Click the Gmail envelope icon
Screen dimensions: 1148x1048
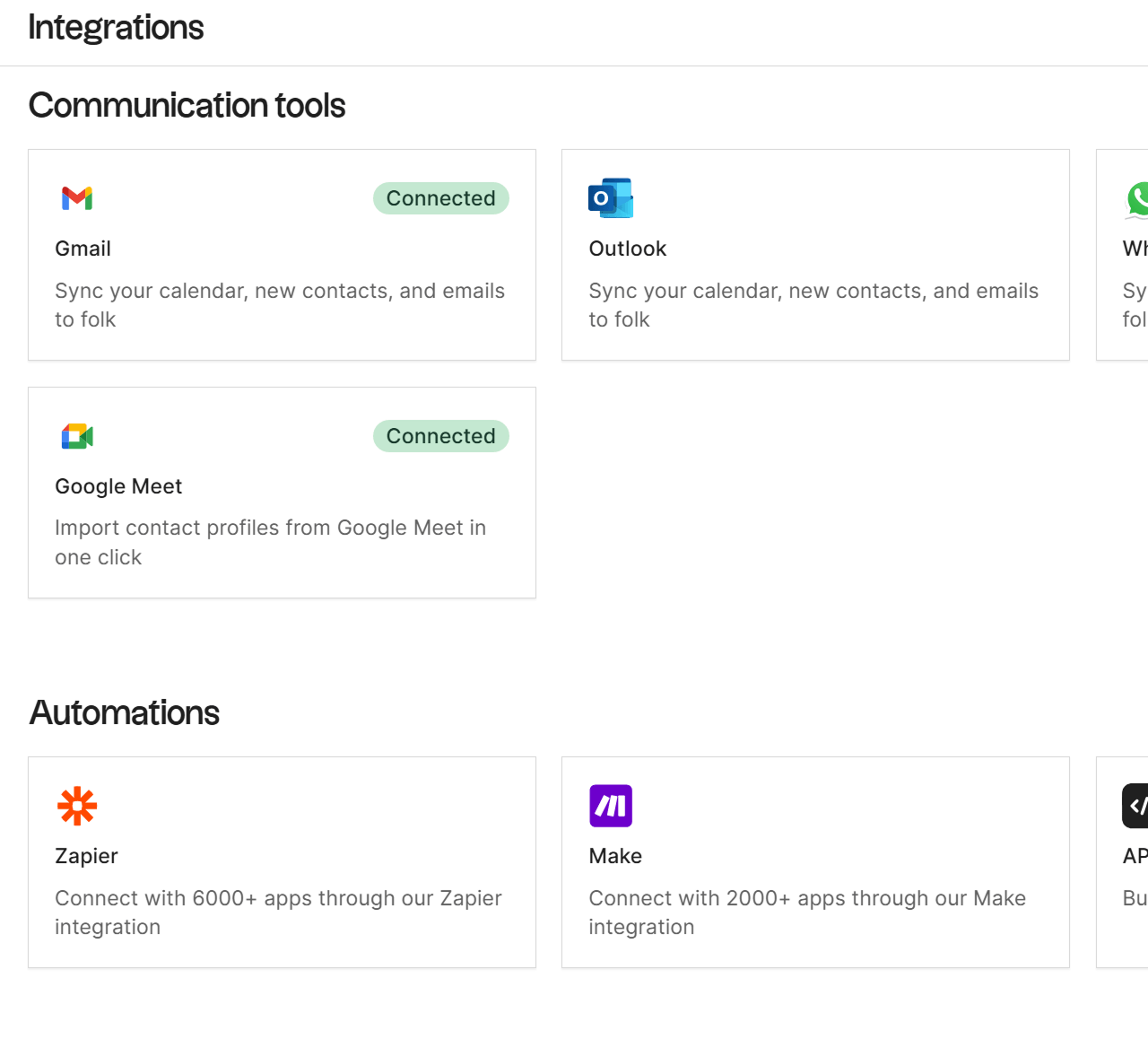[x=77, y=198]
